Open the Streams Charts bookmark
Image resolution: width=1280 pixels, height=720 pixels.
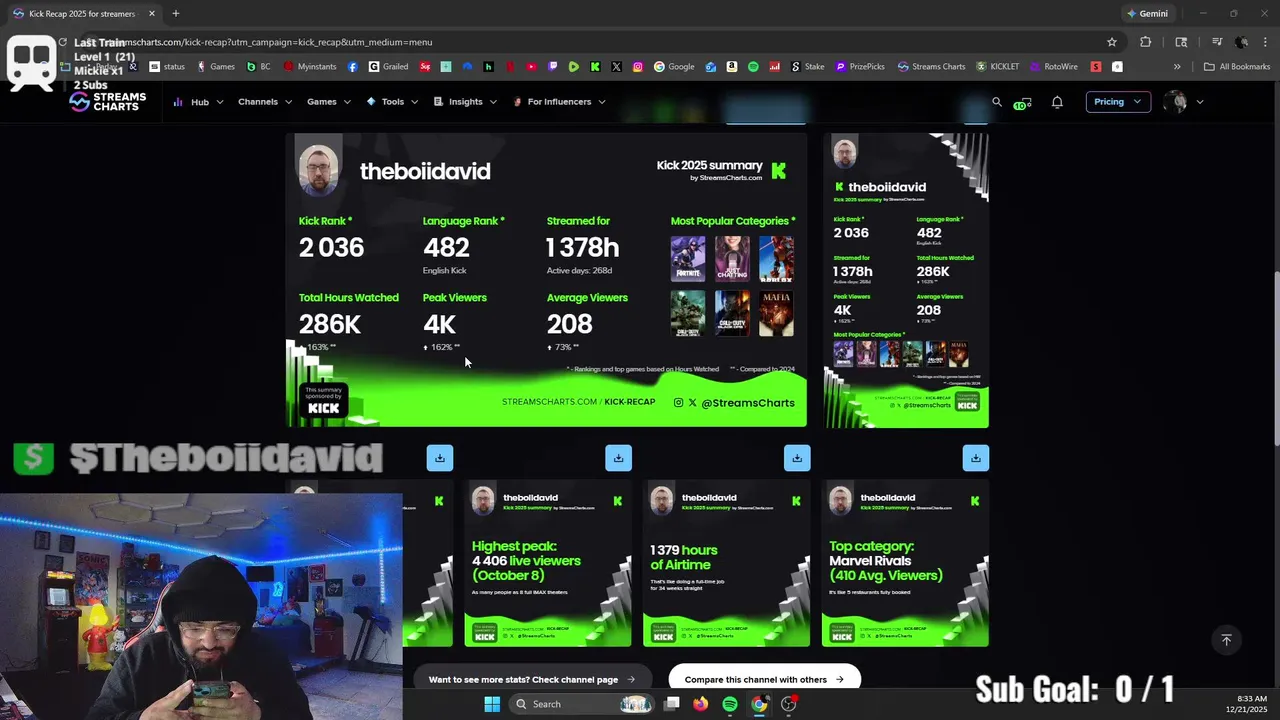[x=931, y=67]
